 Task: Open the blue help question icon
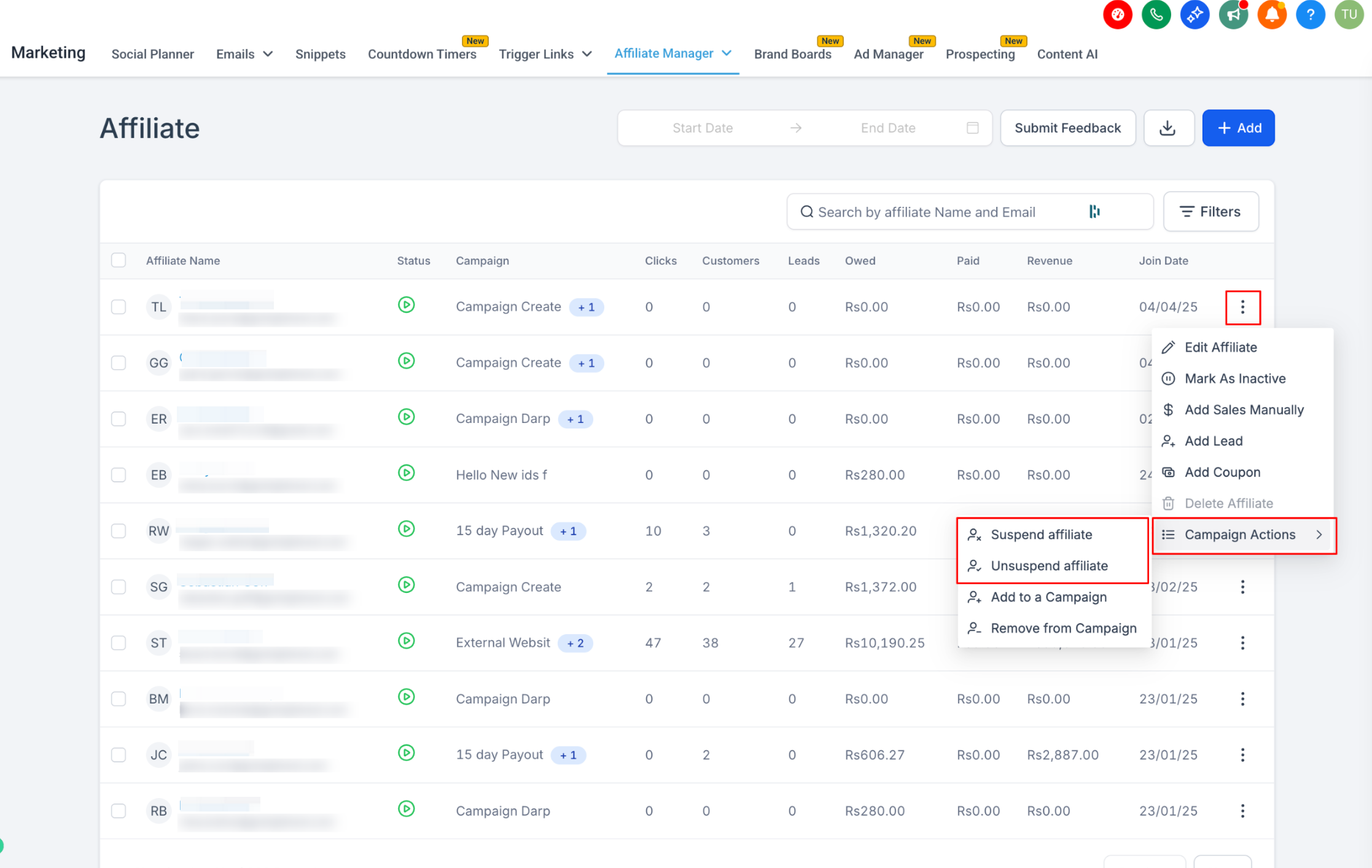pos(1310,15)
